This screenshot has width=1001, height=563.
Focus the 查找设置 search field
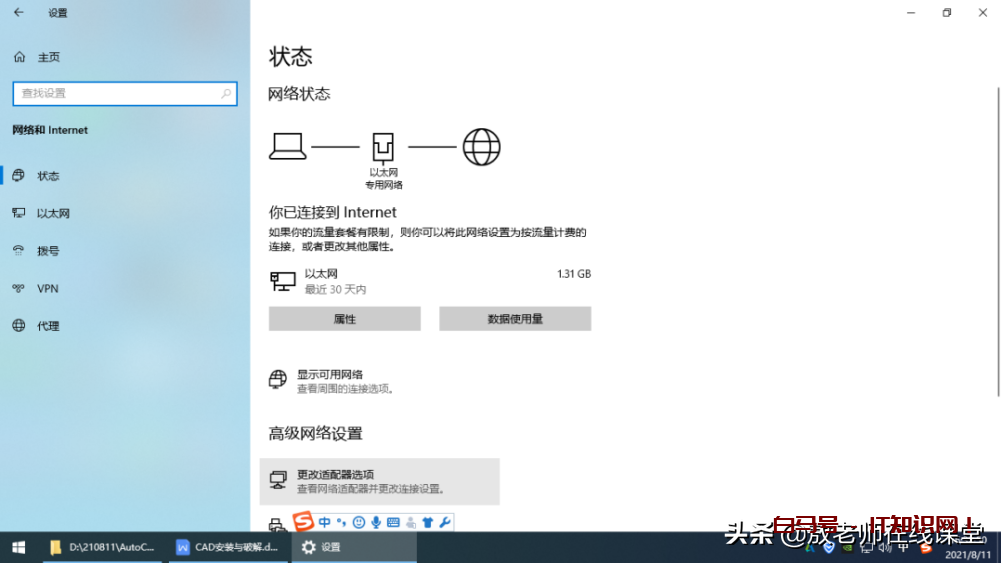coord(125,93)
